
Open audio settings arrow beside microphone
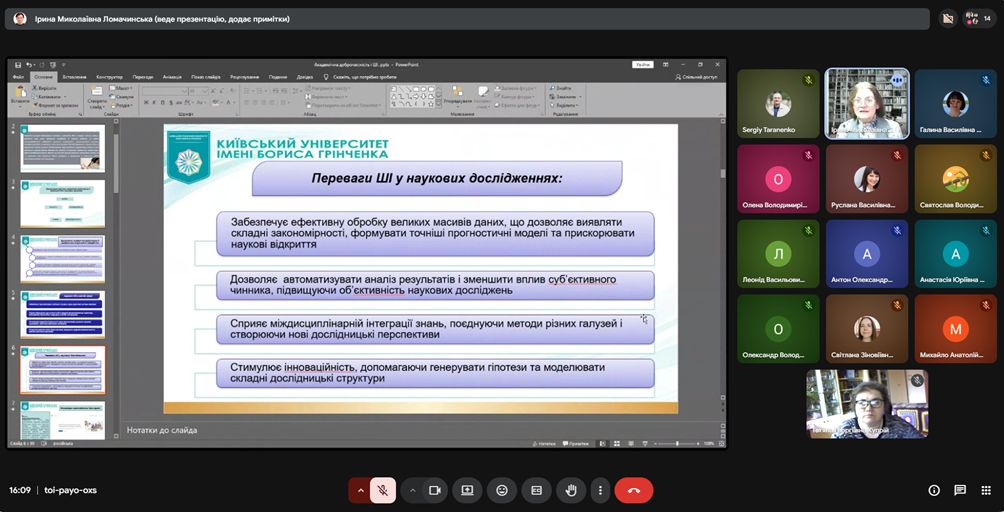[360, 490]
